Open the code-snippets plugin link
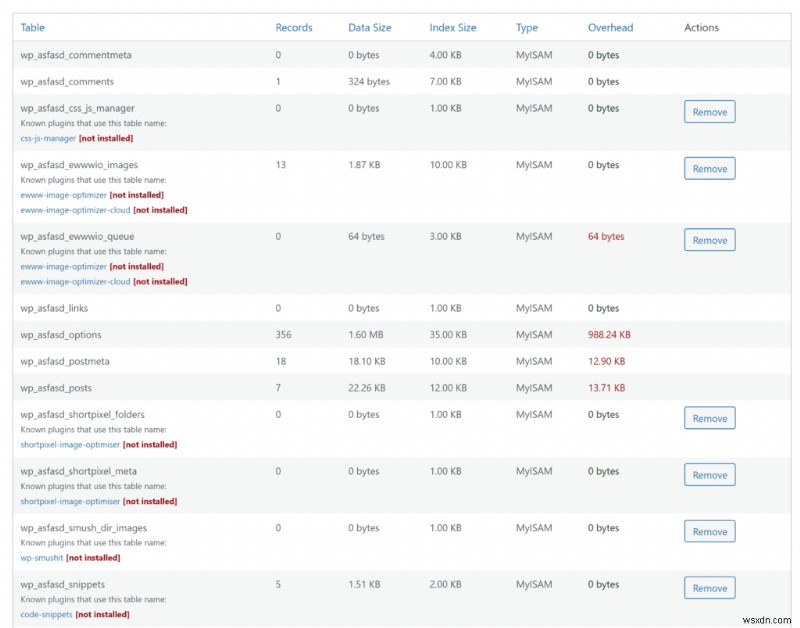Image resolution: width=800 pixels, height=628 pixels. 45,614
